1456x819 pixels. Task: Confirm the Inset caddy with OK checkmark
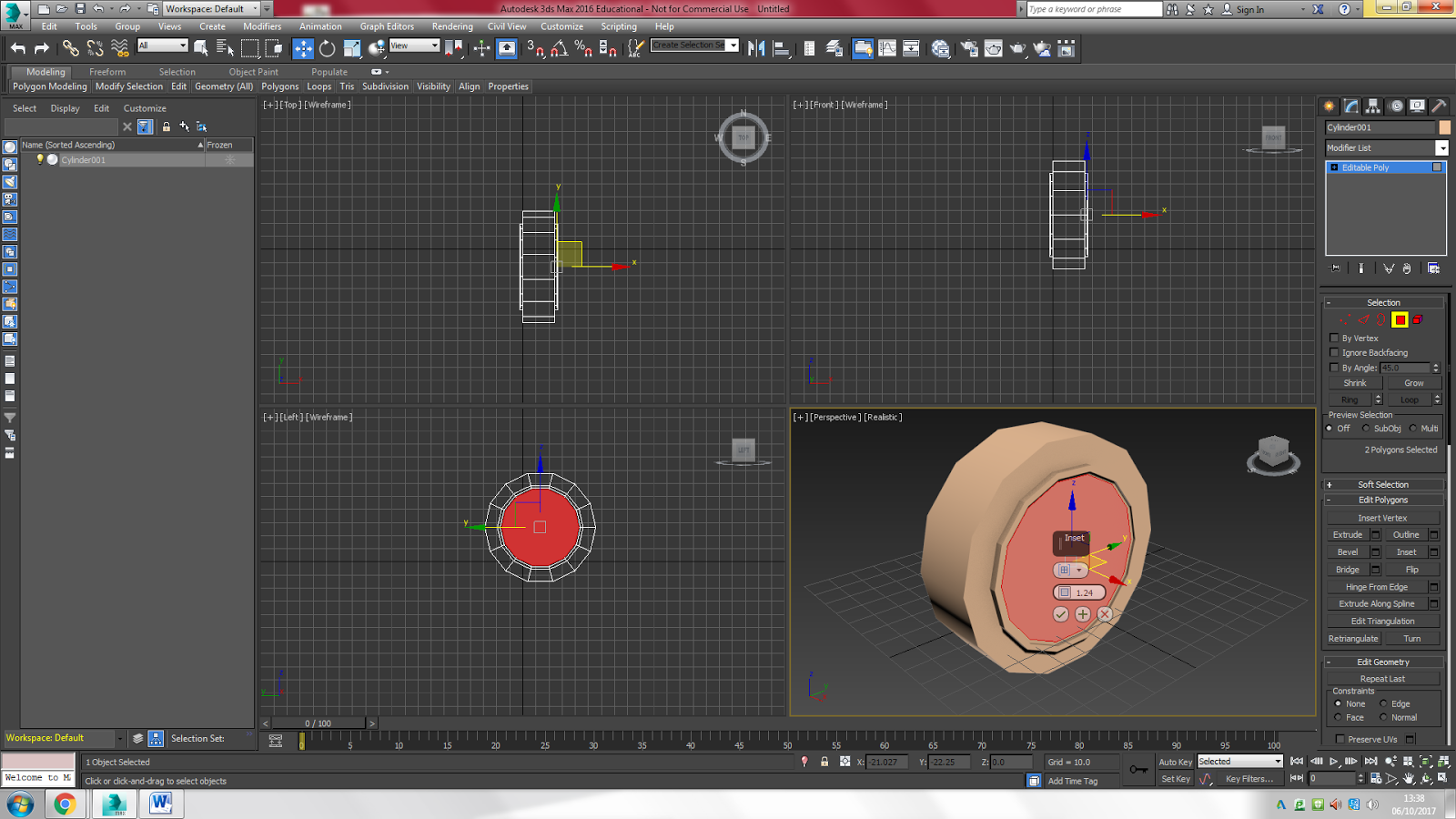1061,614
